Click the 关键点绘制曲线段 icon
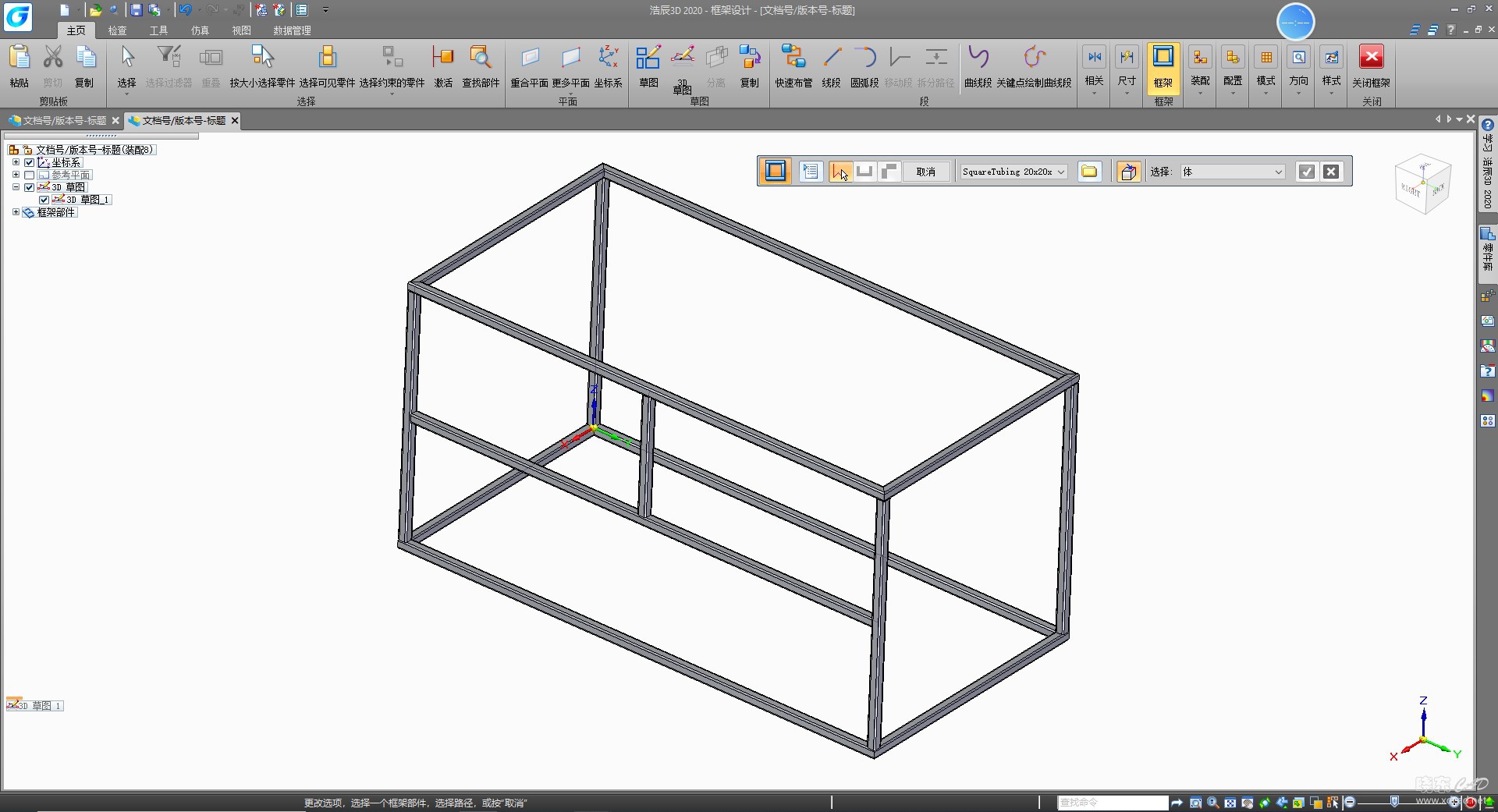 click(x=1035, y=58)
